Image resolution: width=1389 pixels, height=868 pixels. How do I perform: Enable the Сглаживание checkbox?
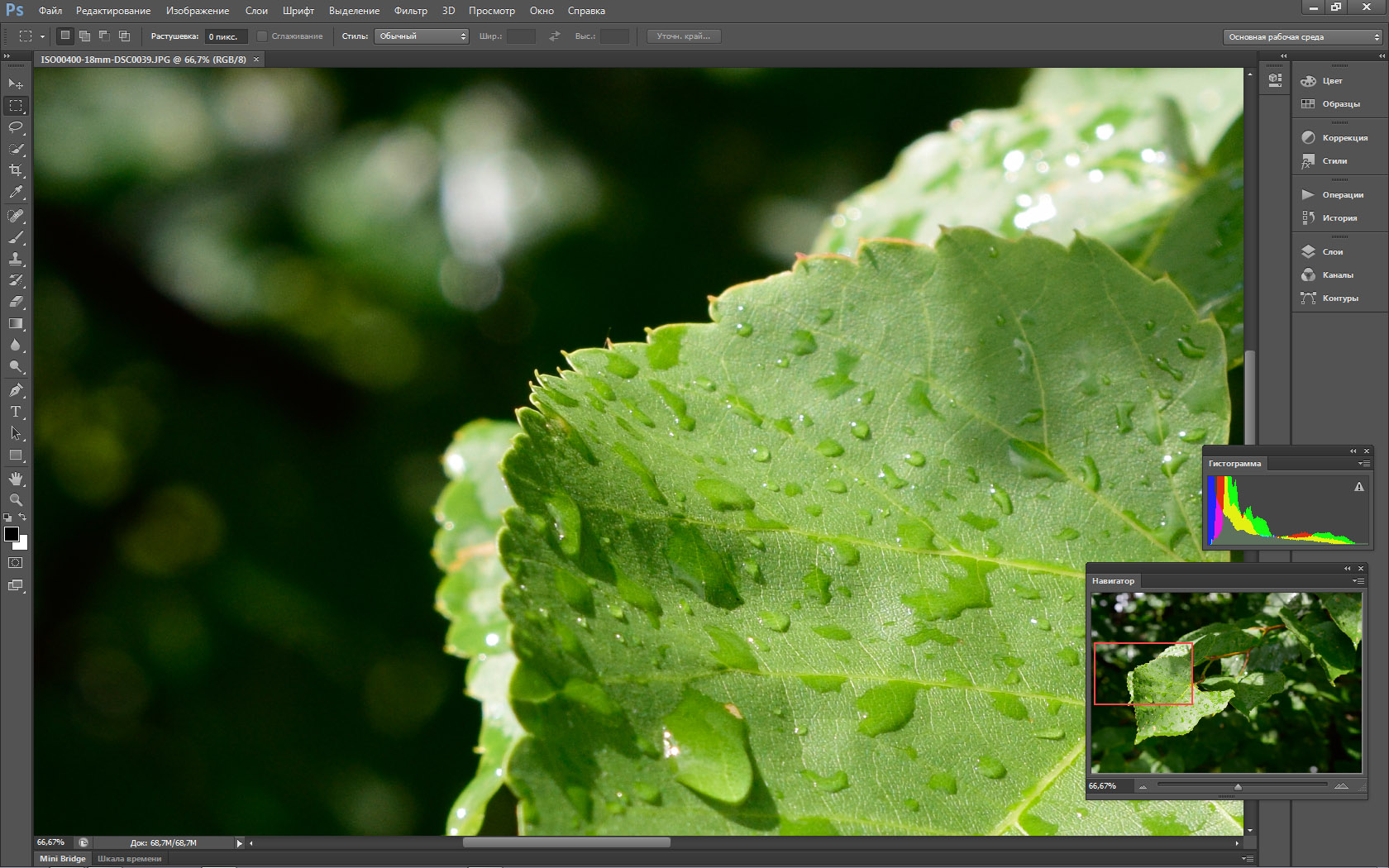262,36
